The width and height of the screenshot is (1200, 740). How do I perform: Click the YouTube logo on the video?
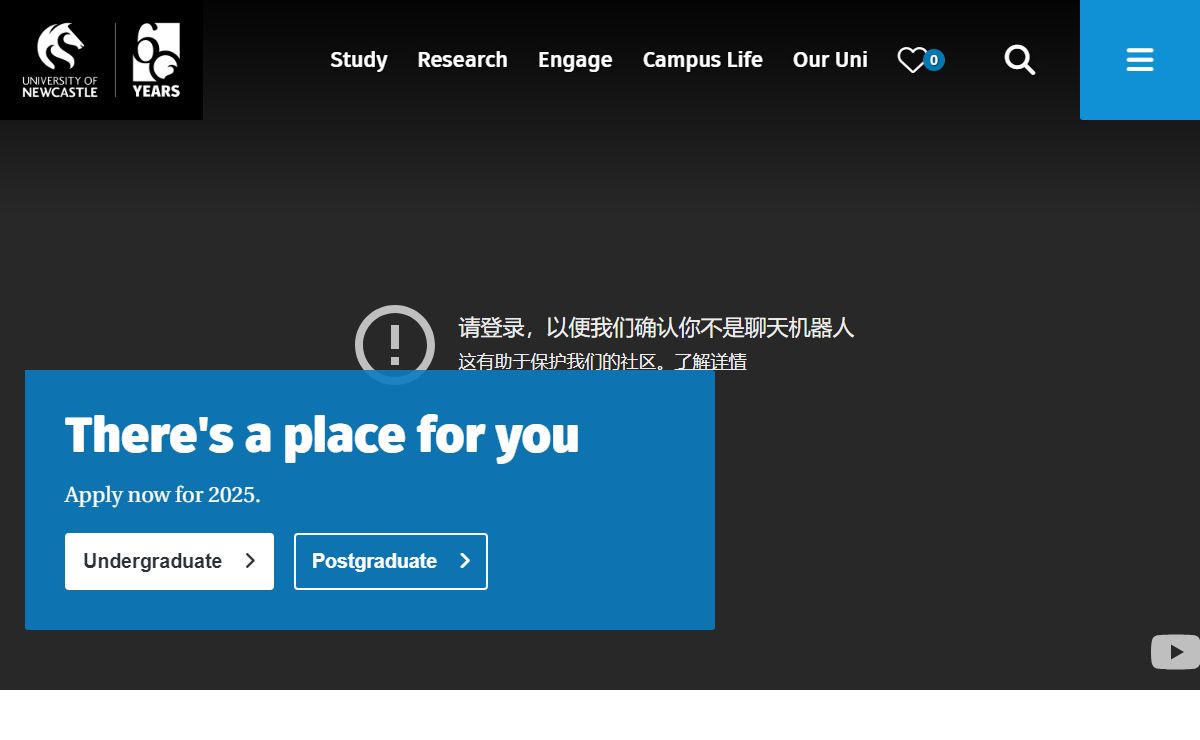click(1175, 652)
